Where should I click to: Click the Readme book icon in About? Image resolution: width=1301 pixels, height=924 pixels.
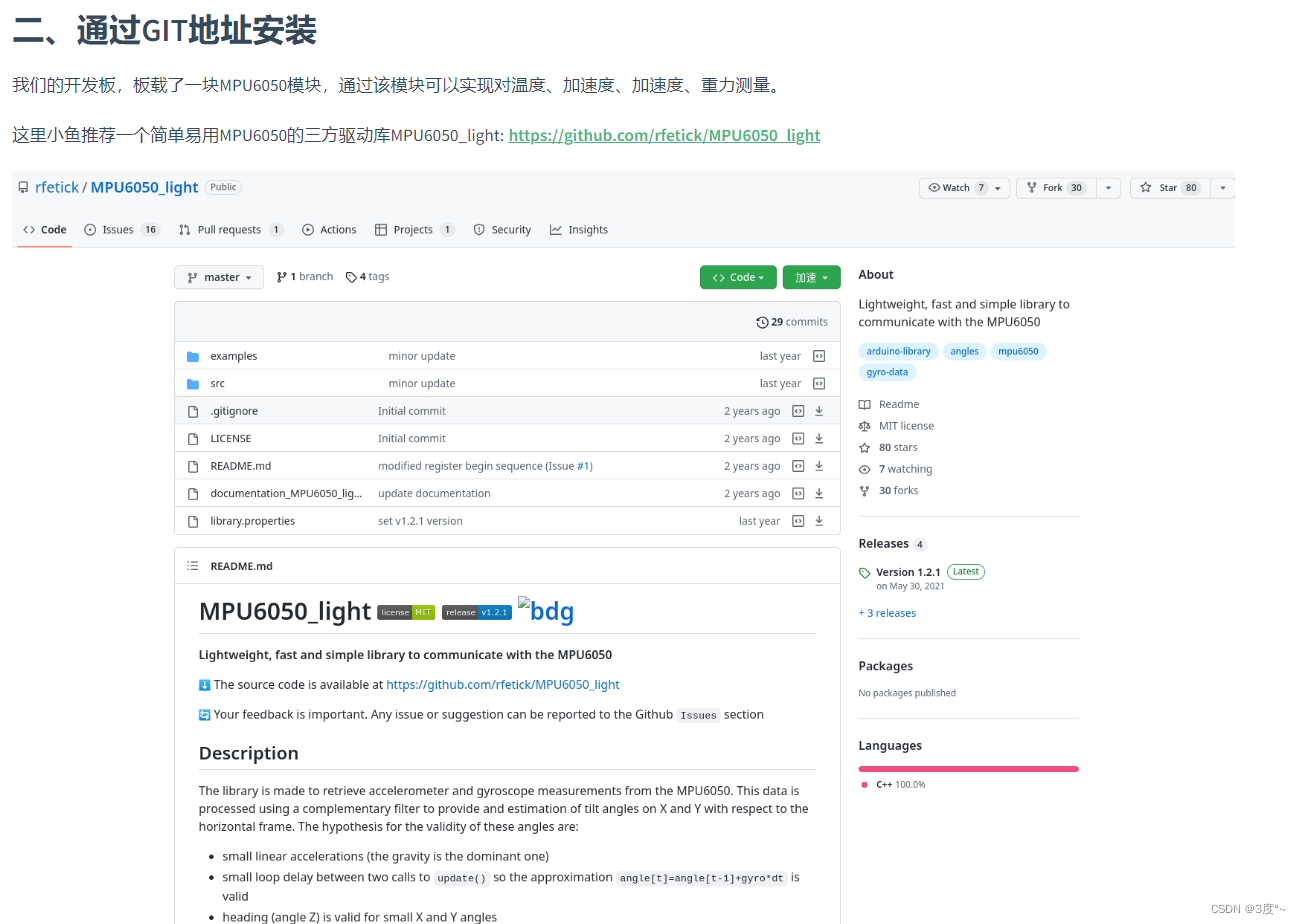click(865, 404)
